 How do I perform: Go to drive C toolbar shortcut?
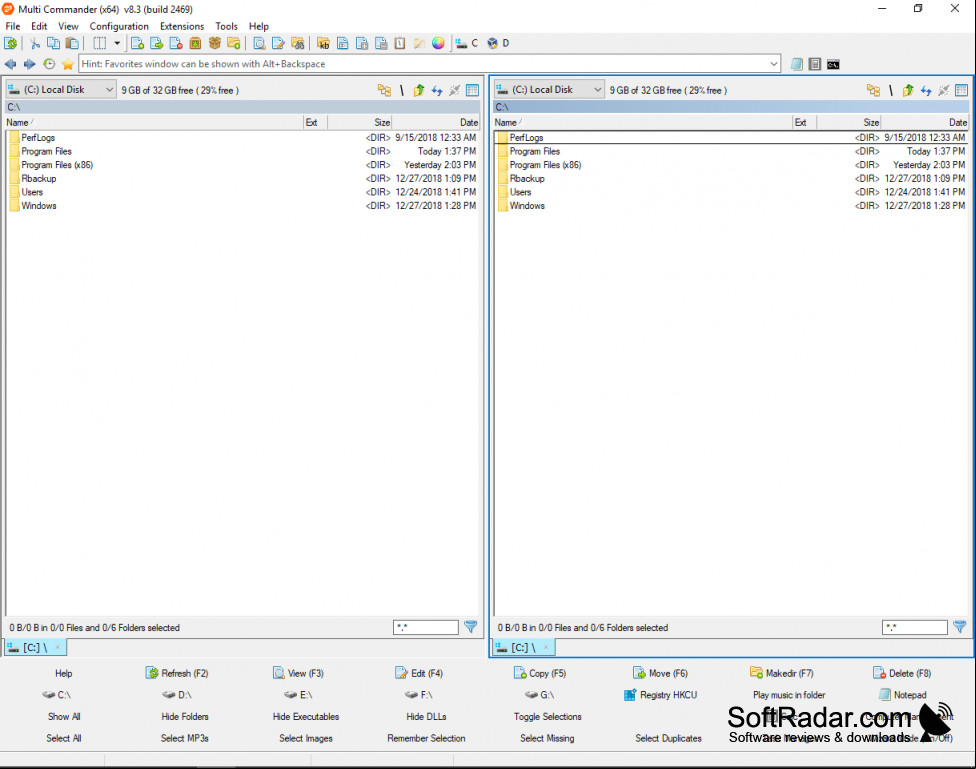click(x=466, y=43)
